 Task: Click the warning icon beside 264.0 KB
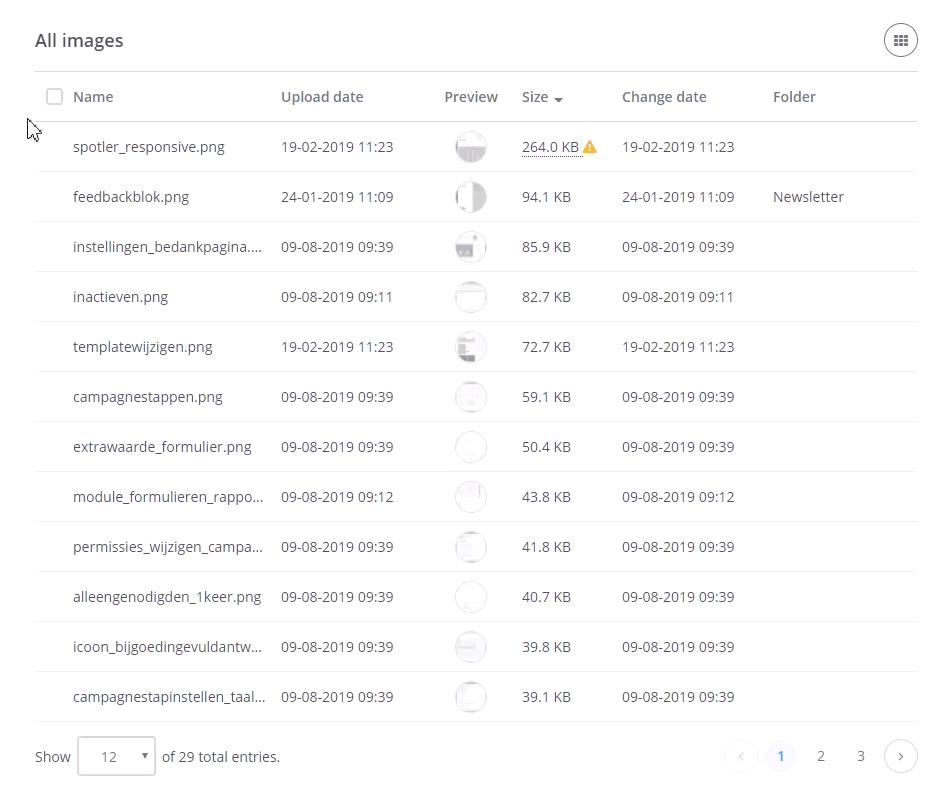[590, 147]
